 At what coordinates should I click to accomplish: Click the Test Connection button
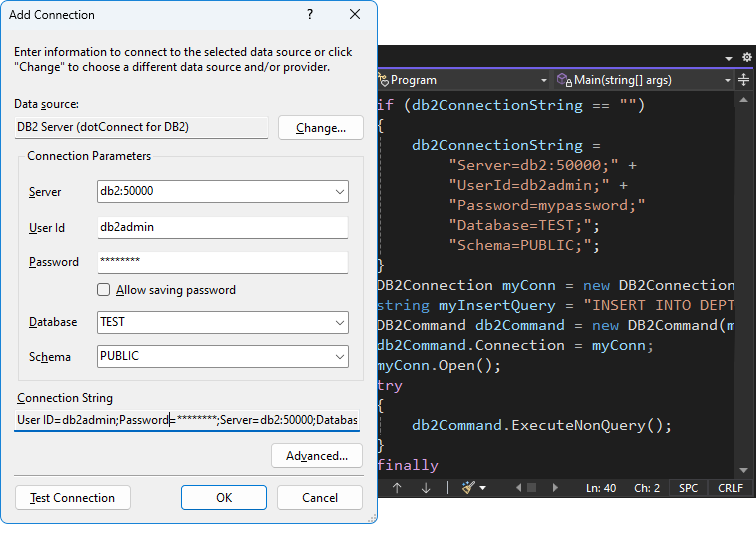(73, 498)
